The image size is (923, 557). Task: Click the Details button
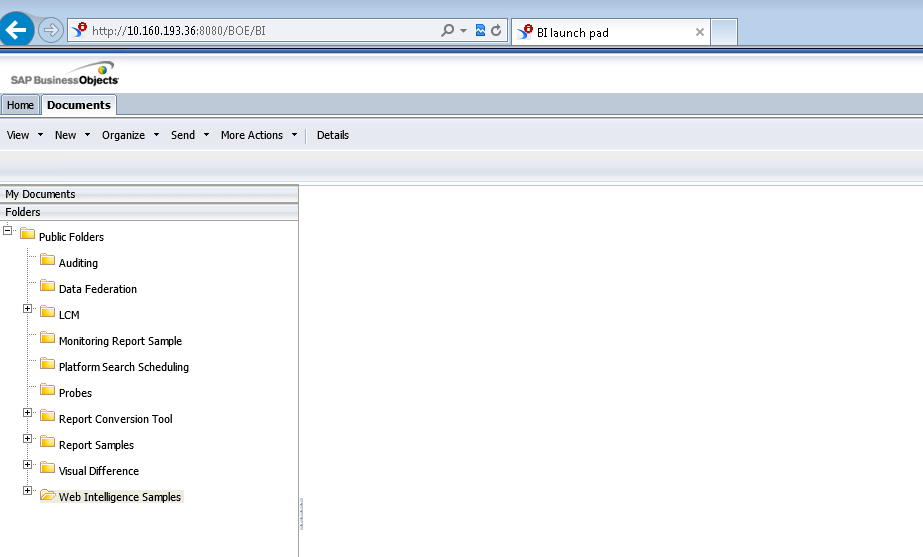333,135
